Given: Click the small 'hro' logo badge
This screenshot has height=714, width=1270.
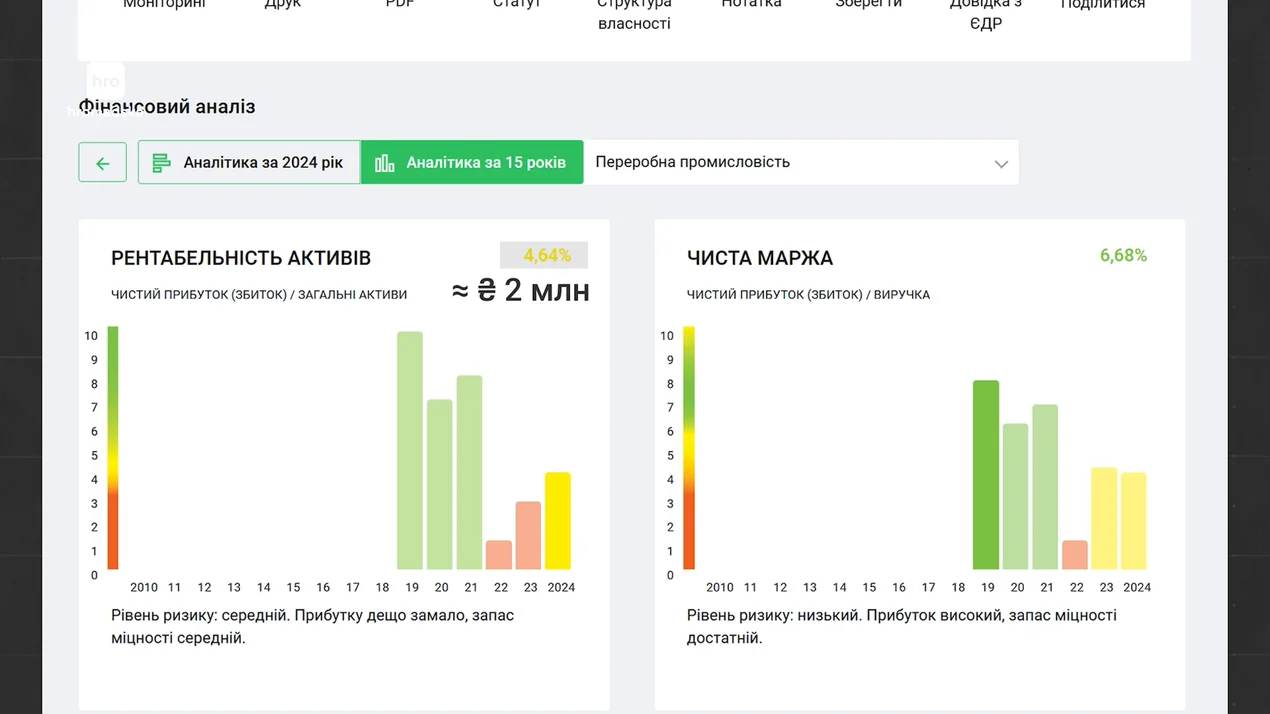Looking at the screenshot, I should click(105, 82).
